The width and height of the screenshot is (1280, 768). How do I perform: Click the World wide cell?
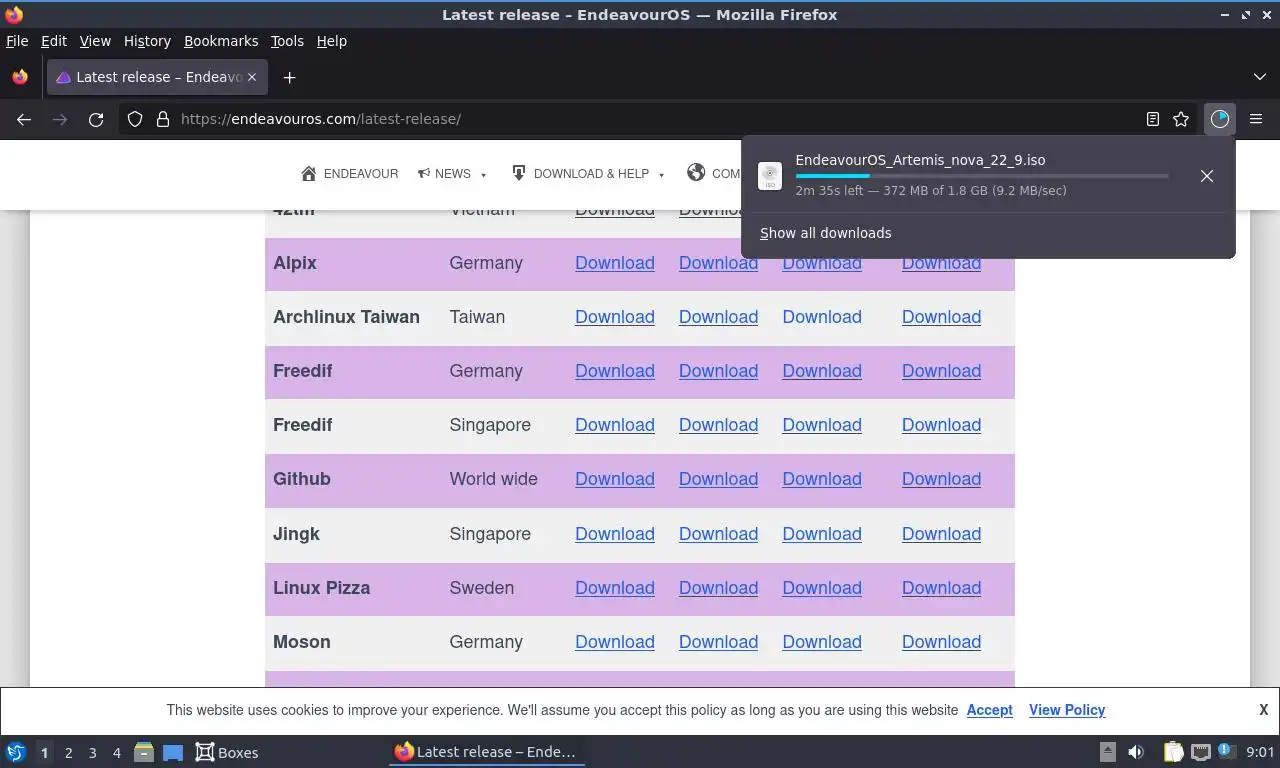coord(493,479)
